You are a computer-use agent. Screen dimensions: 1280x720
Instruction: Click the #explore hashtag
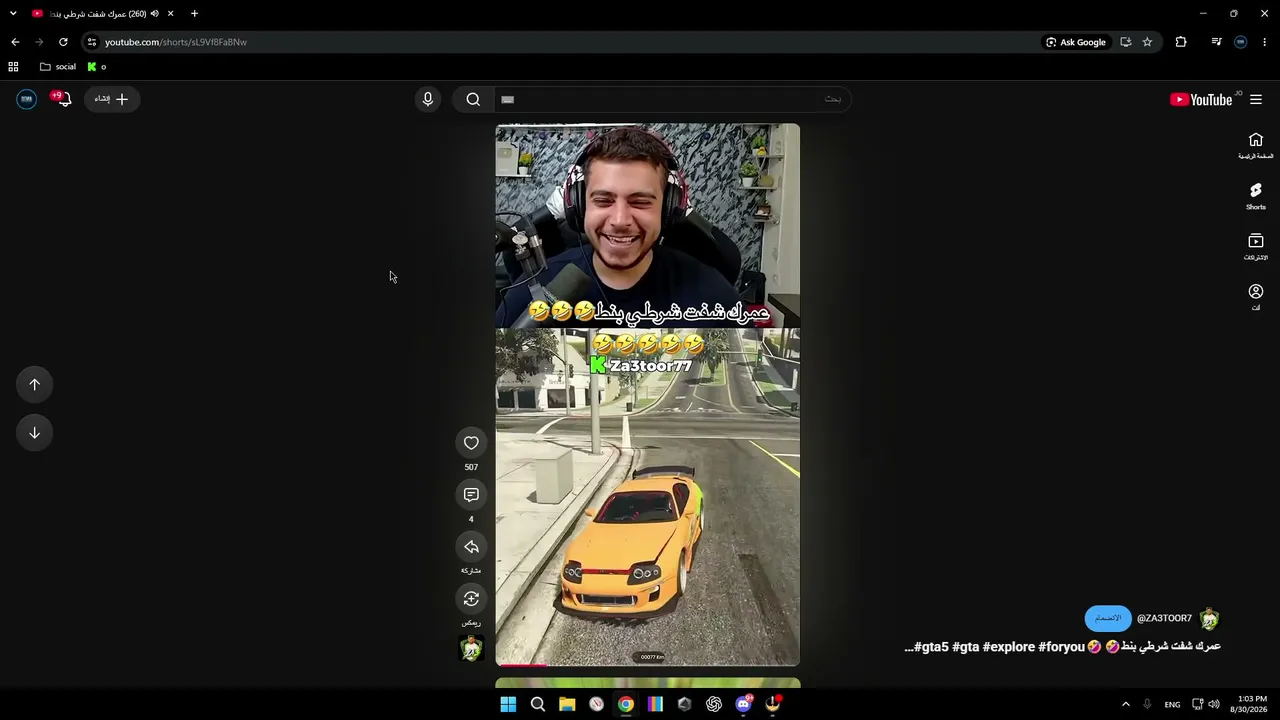coord(1008,647)
